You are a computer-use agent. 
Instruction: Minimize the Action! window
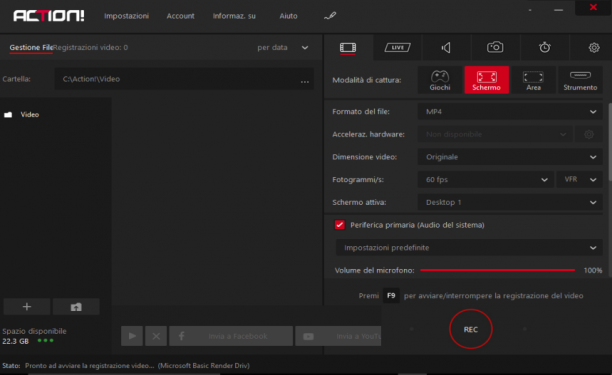coord(559,10)
